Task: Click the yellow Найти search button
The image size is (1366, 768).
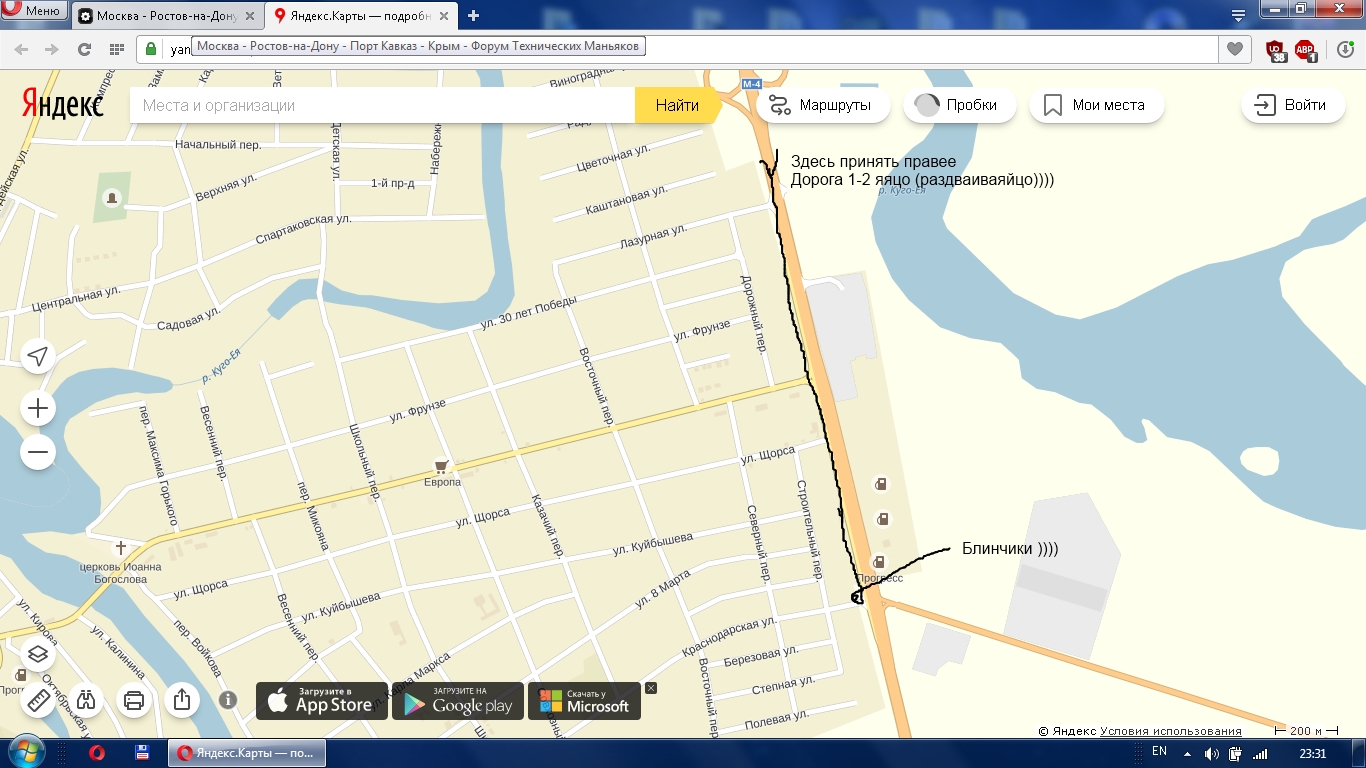Action: [677, 105]
